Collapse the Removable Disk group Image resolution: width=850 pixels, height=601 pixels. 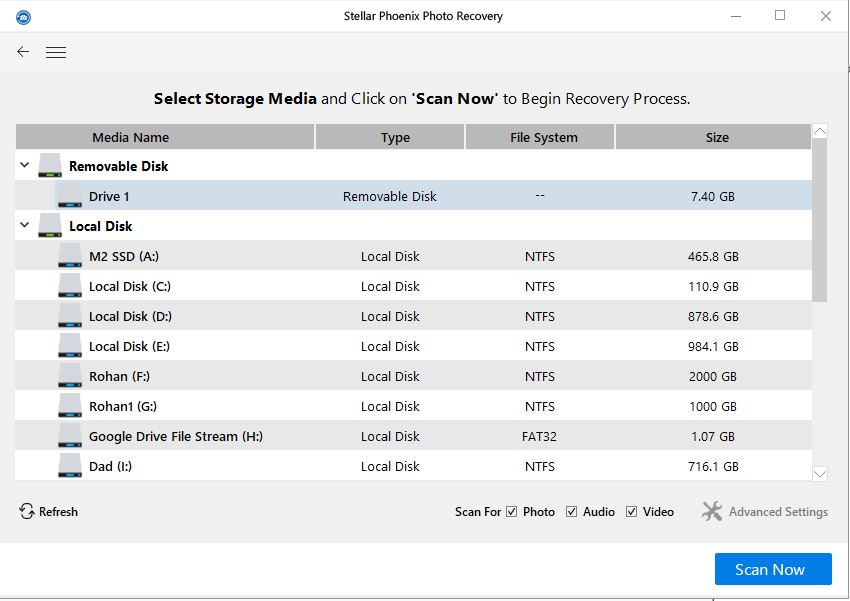(24, 166)
